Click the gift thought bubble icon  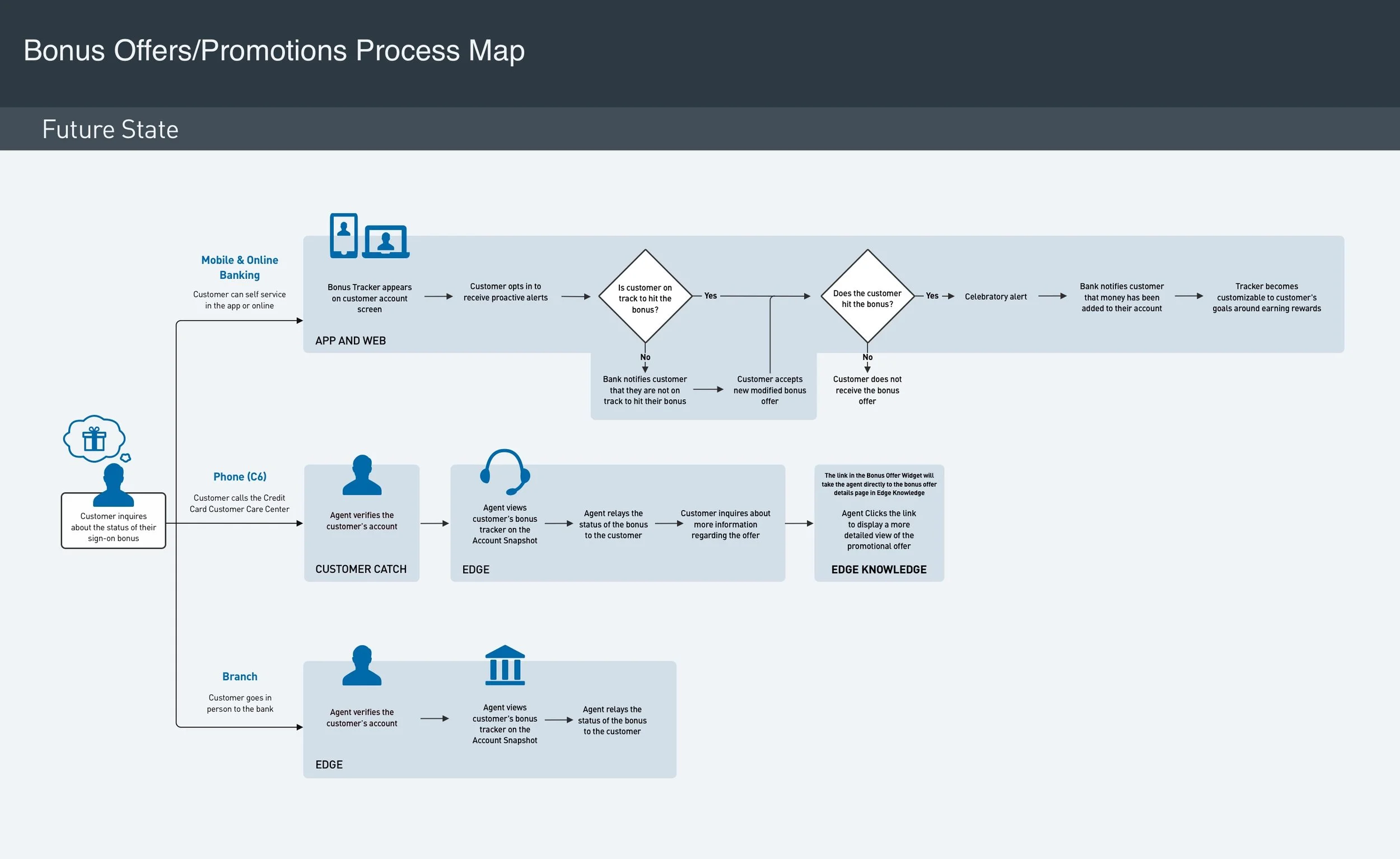click(94, 438)
